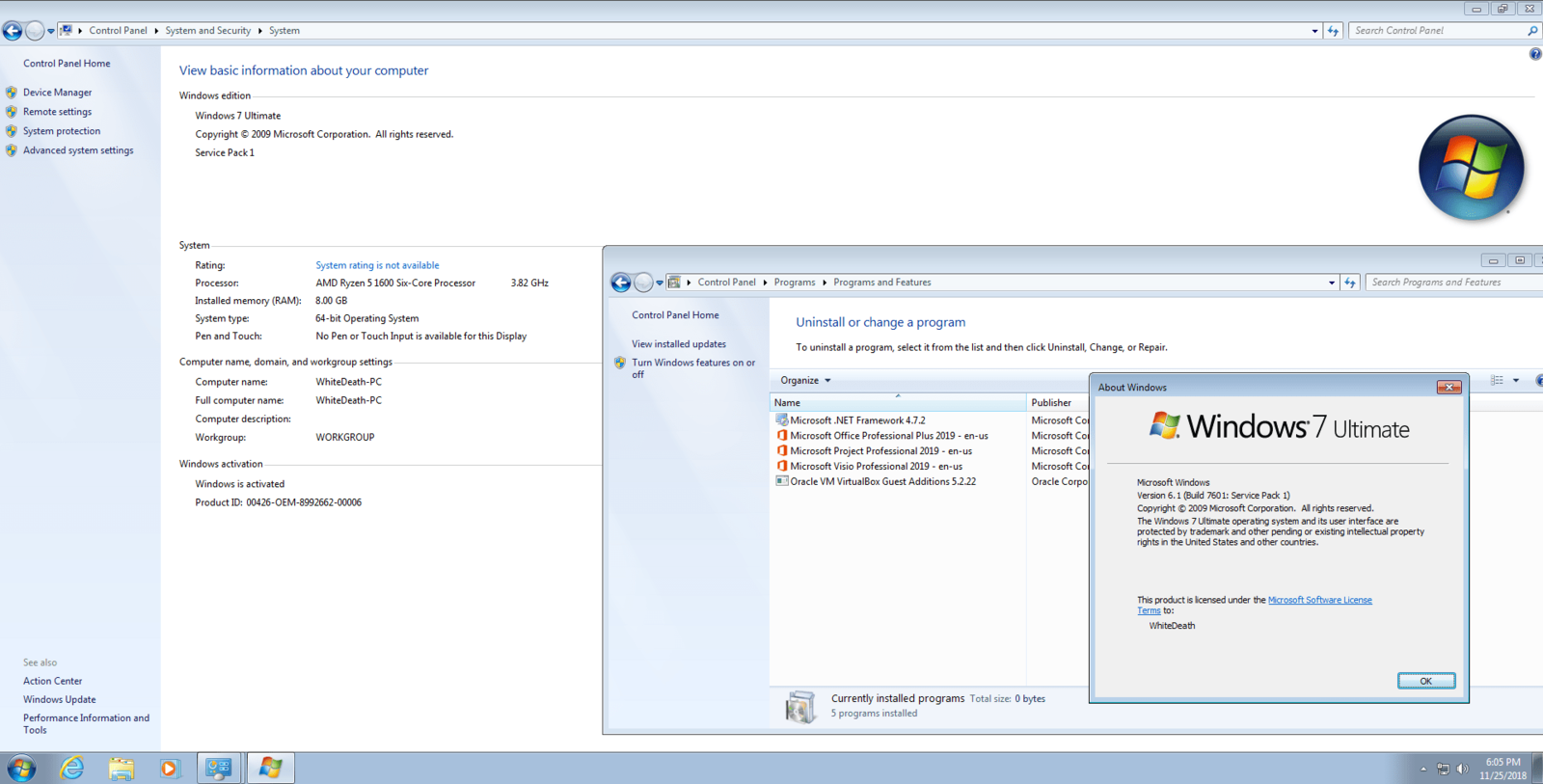This screenshot has height=784, width=1543.
Task: Sort by the Name column header
Action: click(898, 403)
